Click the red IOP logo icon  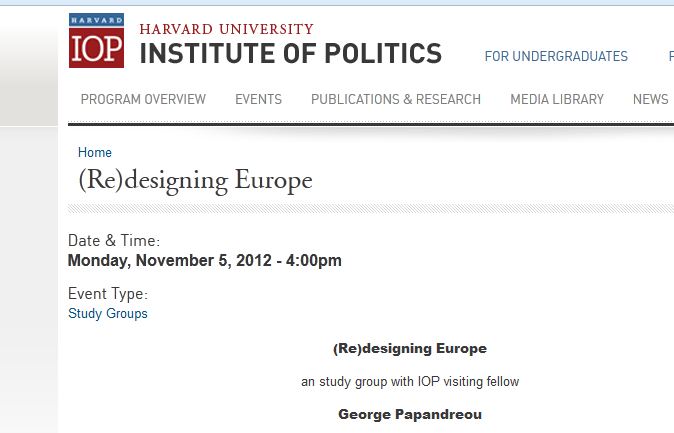[96, 48]
